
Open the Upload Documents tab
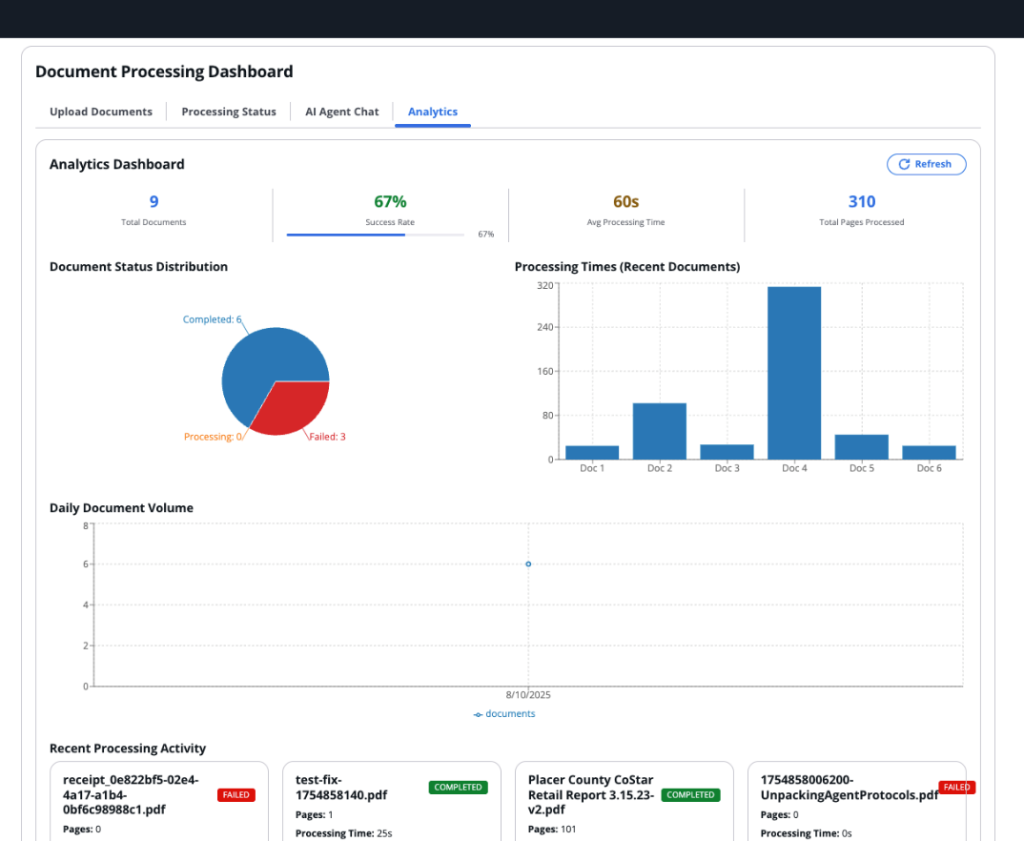[101, 112]
